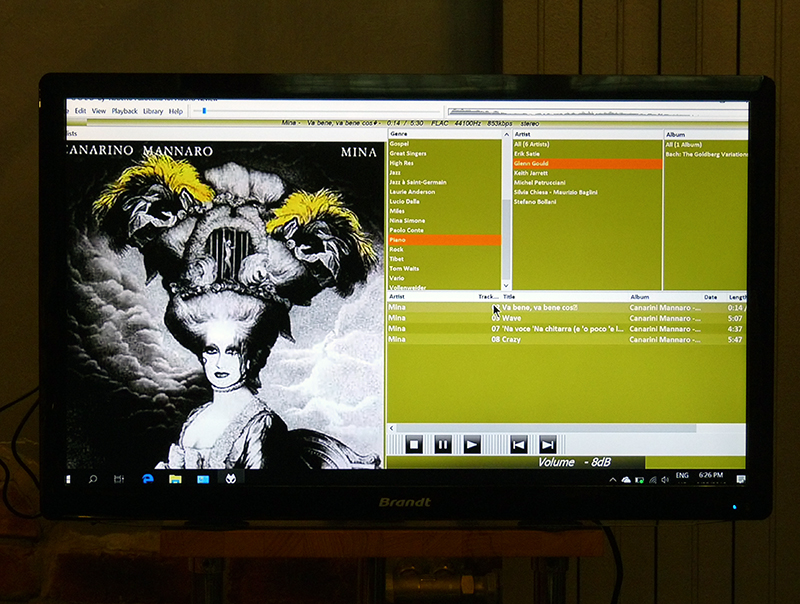The width and height of the screenshot is (800, 604).
Task: Select Nina Simone in Genre list
Action: (444, 220)
